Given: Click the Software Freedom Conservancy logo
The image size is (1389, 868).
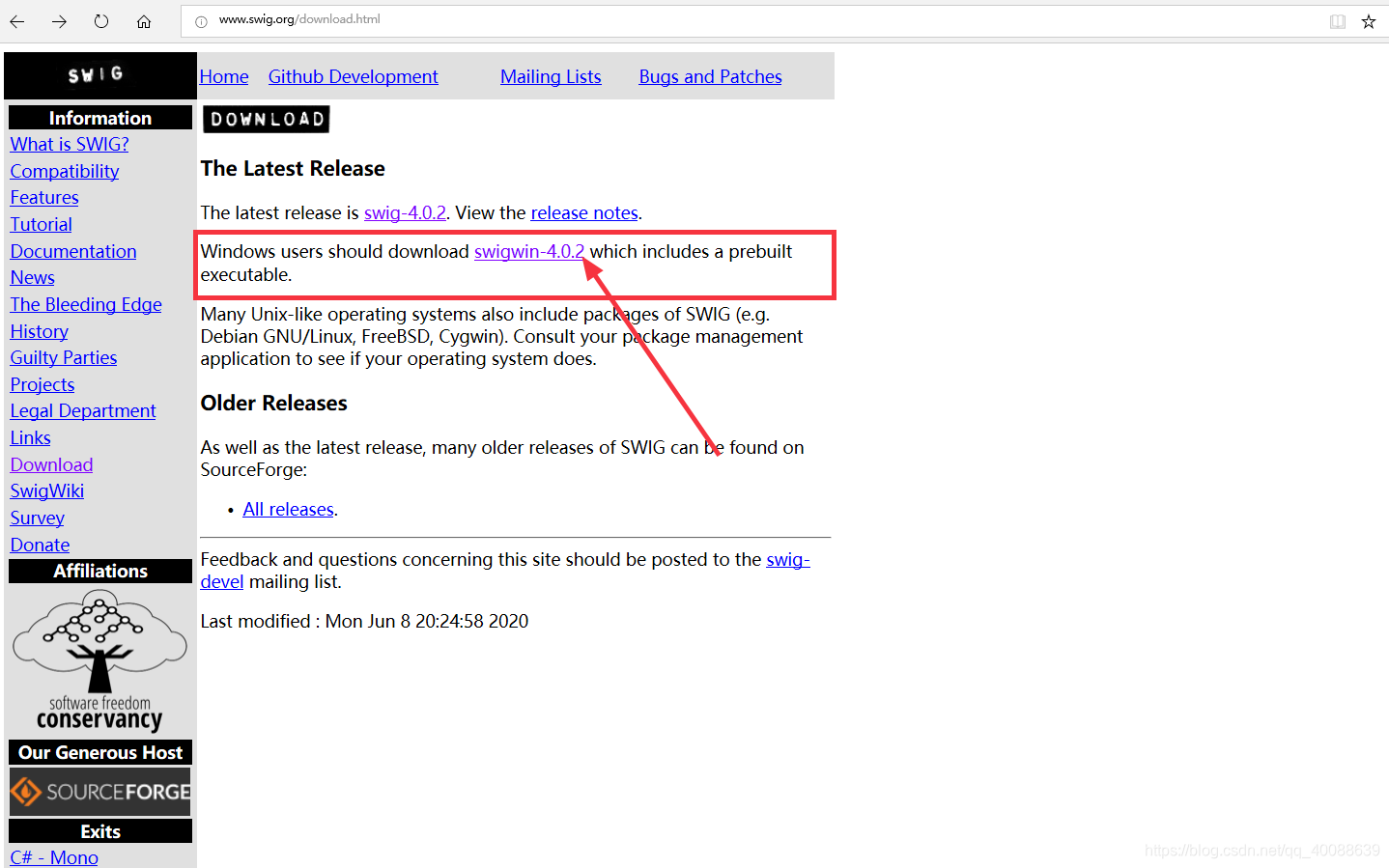Looking at the screenshot, I should coord(99,661).
